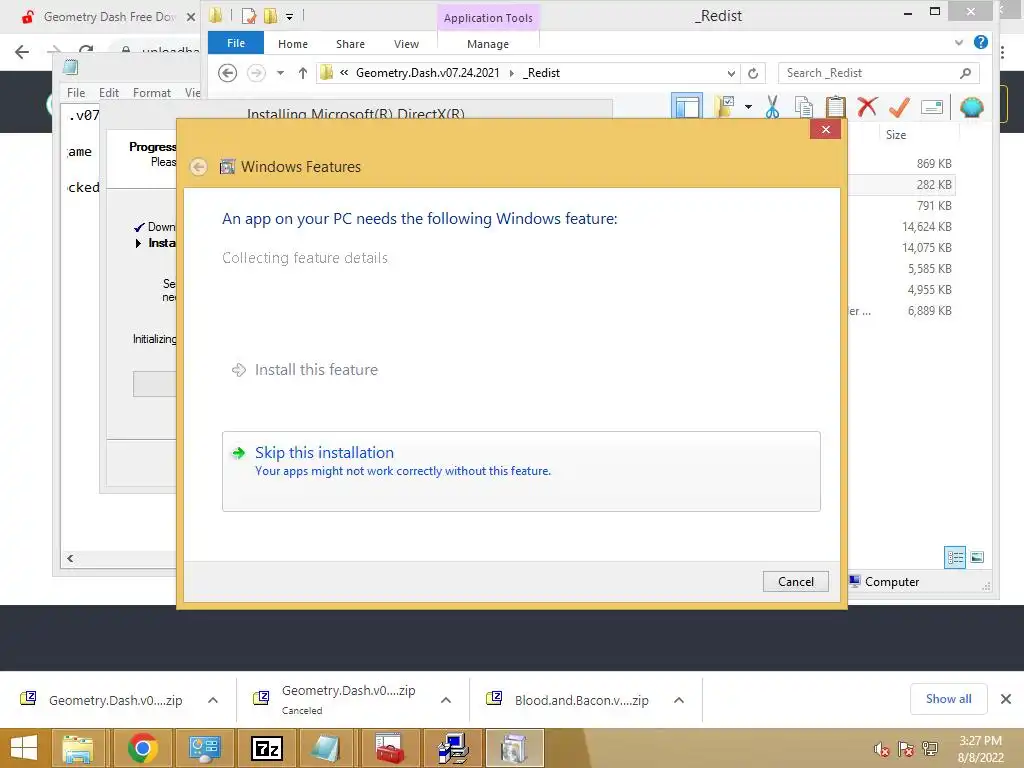Open the Home ribbon tab

(293, 44)
